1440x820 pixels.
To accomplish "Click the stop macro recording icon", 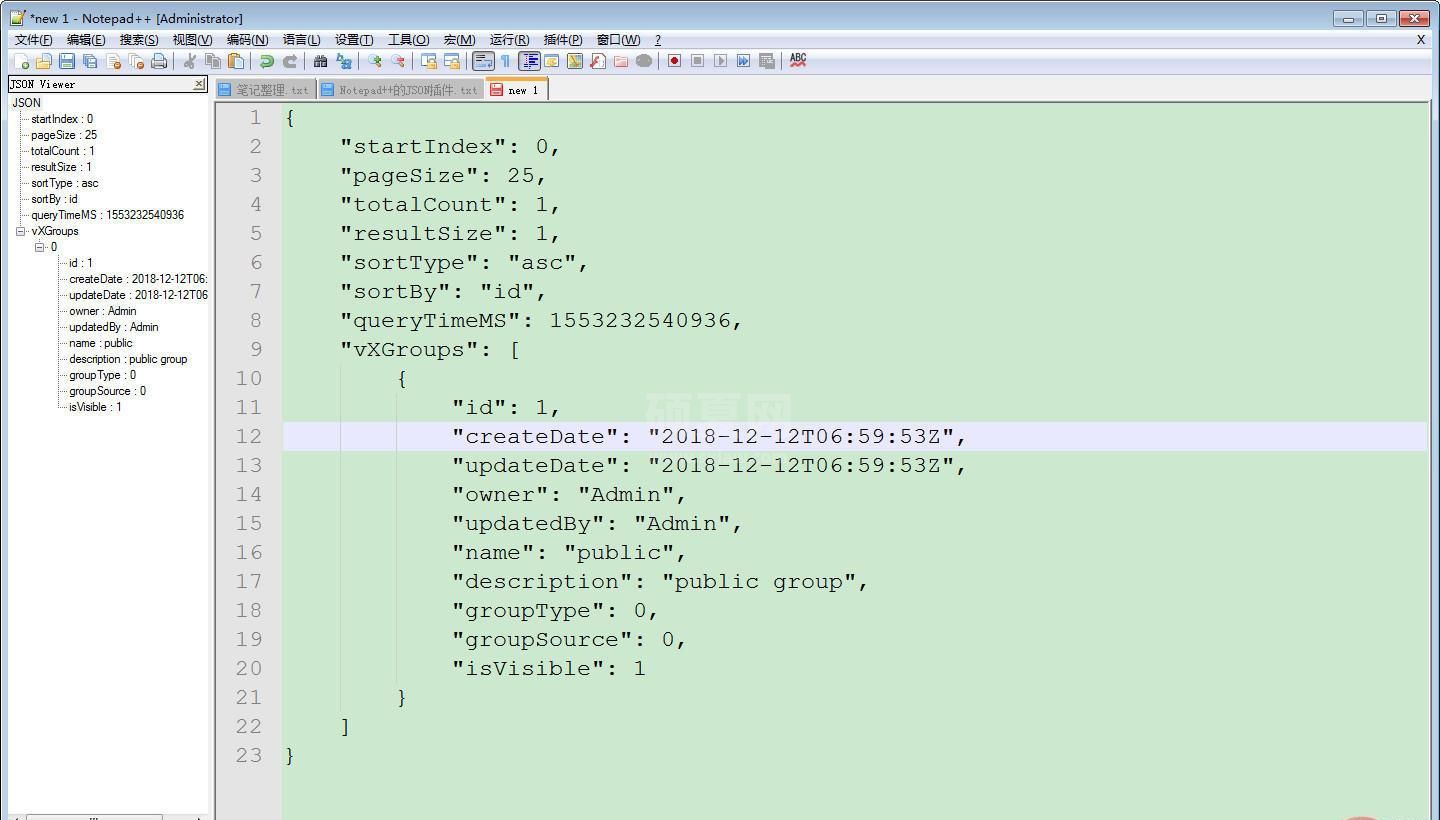I will (698, 61).
